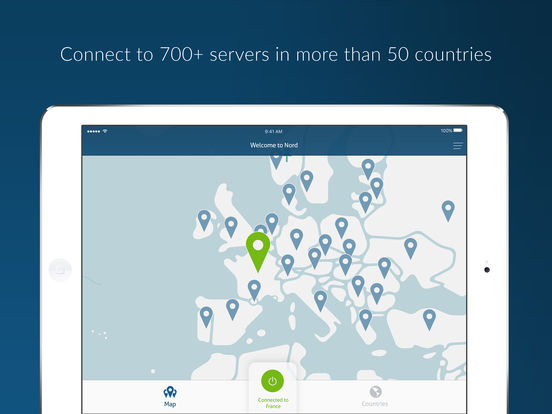
Task: Select the Russia server pin
Action: (x=448, y=211)
